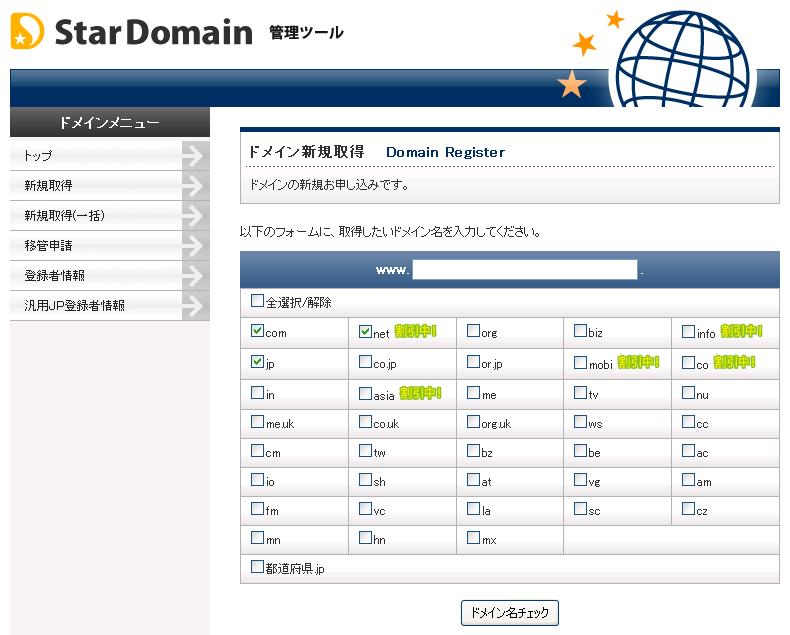
Task: Click the discount badge next to asia
Action: (x=419, y=394)
